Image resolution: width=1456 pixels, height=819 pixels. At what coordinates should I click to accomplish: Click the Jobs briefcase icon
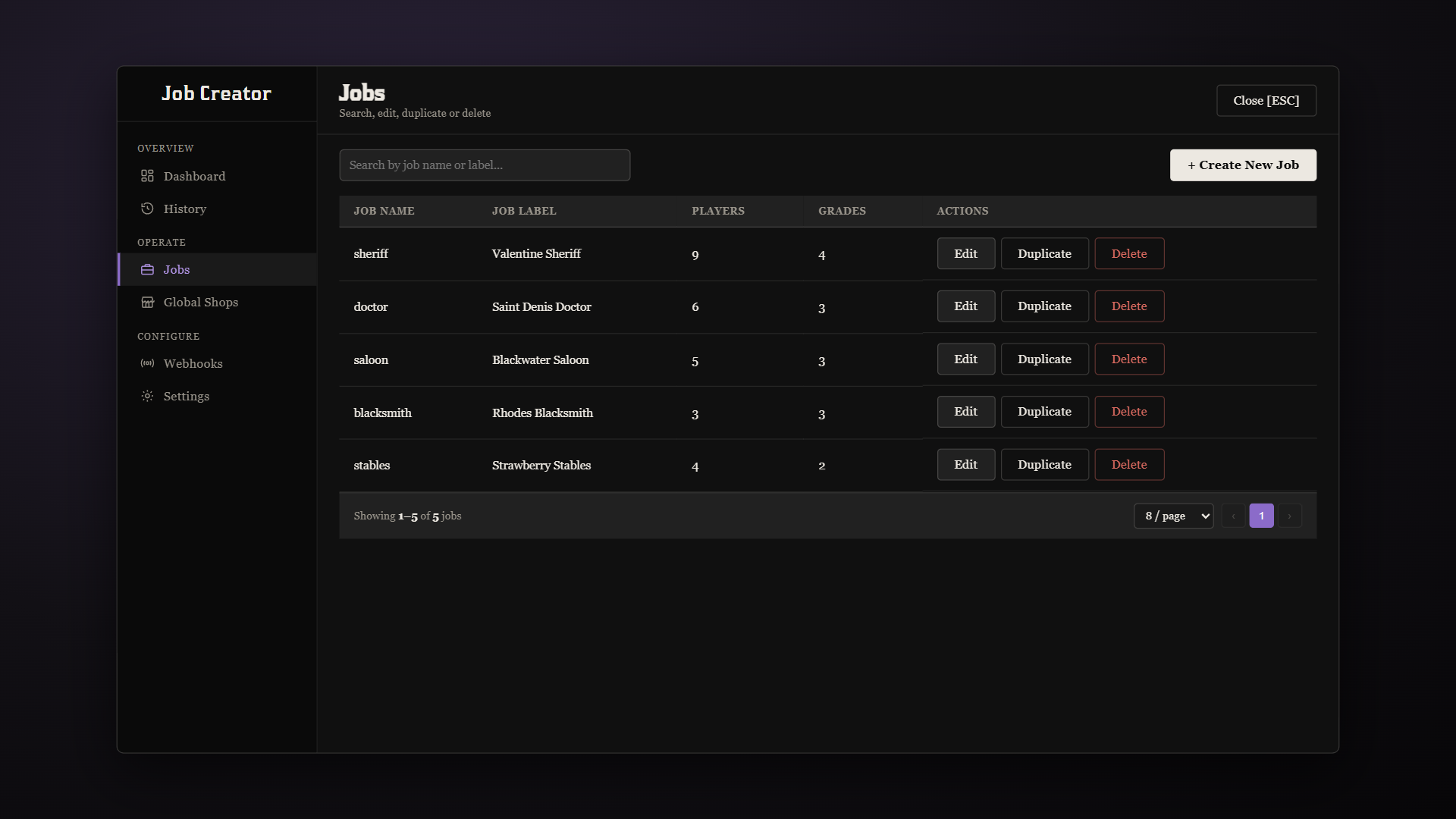(147, 270)
